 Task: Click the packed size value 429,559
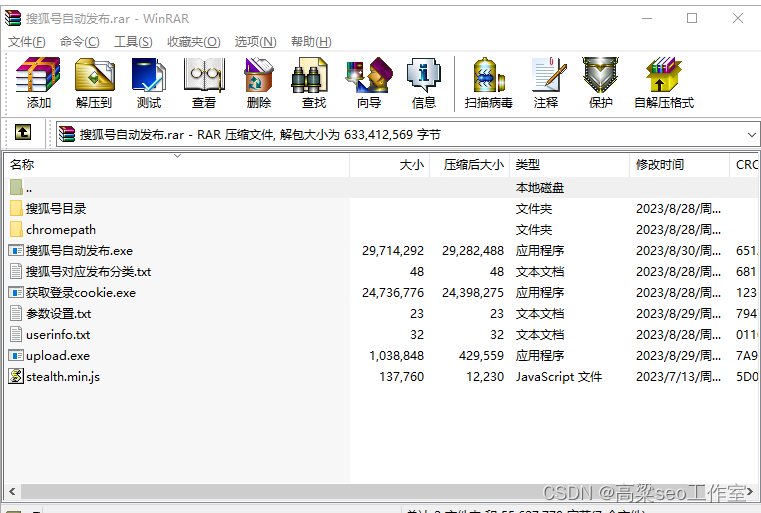pos(481,356)
